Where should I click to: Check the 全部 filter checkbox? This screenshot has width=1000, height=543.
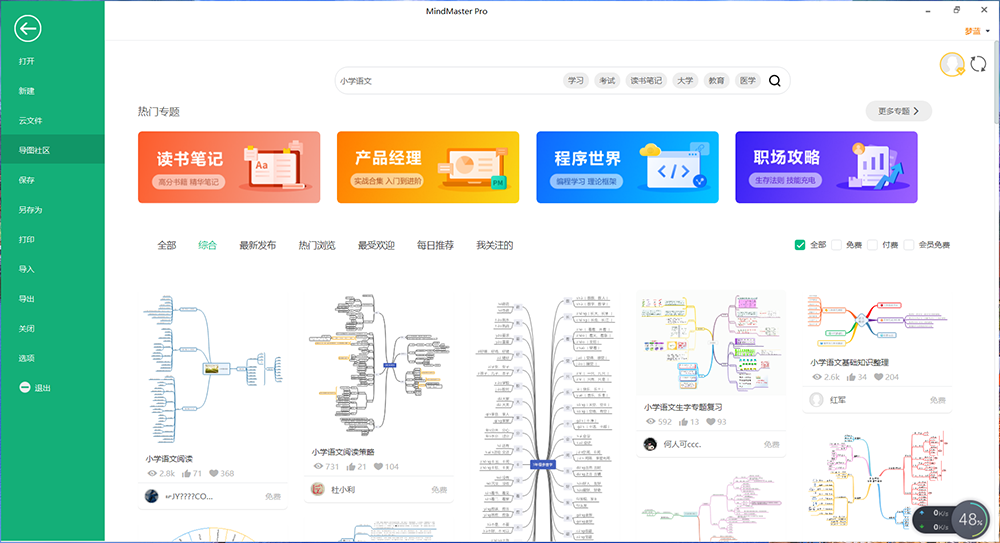click(x=800, y=245)
